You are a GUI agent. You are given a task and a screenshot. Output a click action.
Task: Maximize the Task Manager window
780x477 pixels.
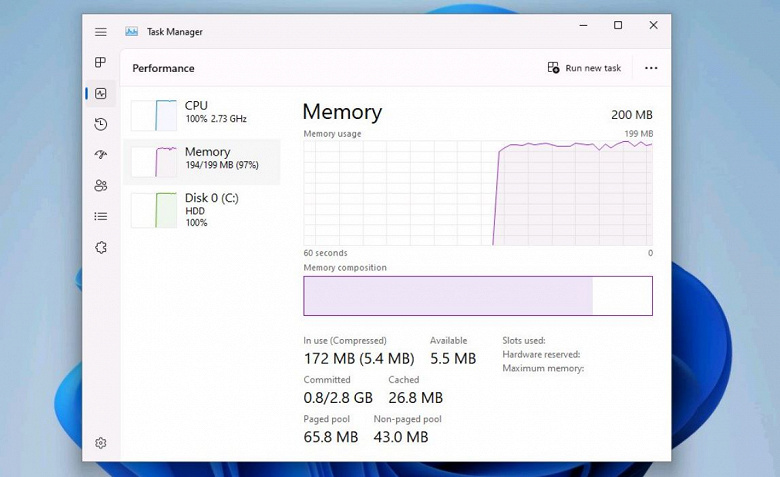(618, 25)
